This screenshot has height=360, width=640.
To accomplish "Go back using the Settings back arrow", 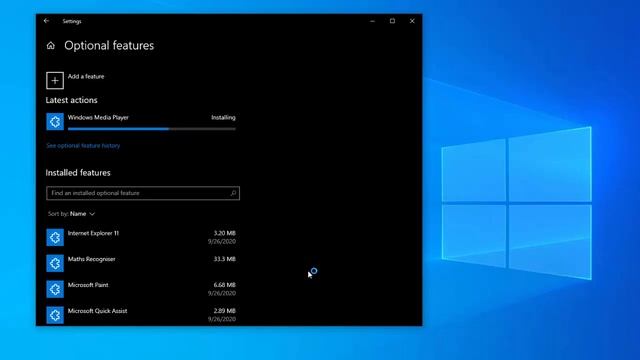I will coord(47,21).
